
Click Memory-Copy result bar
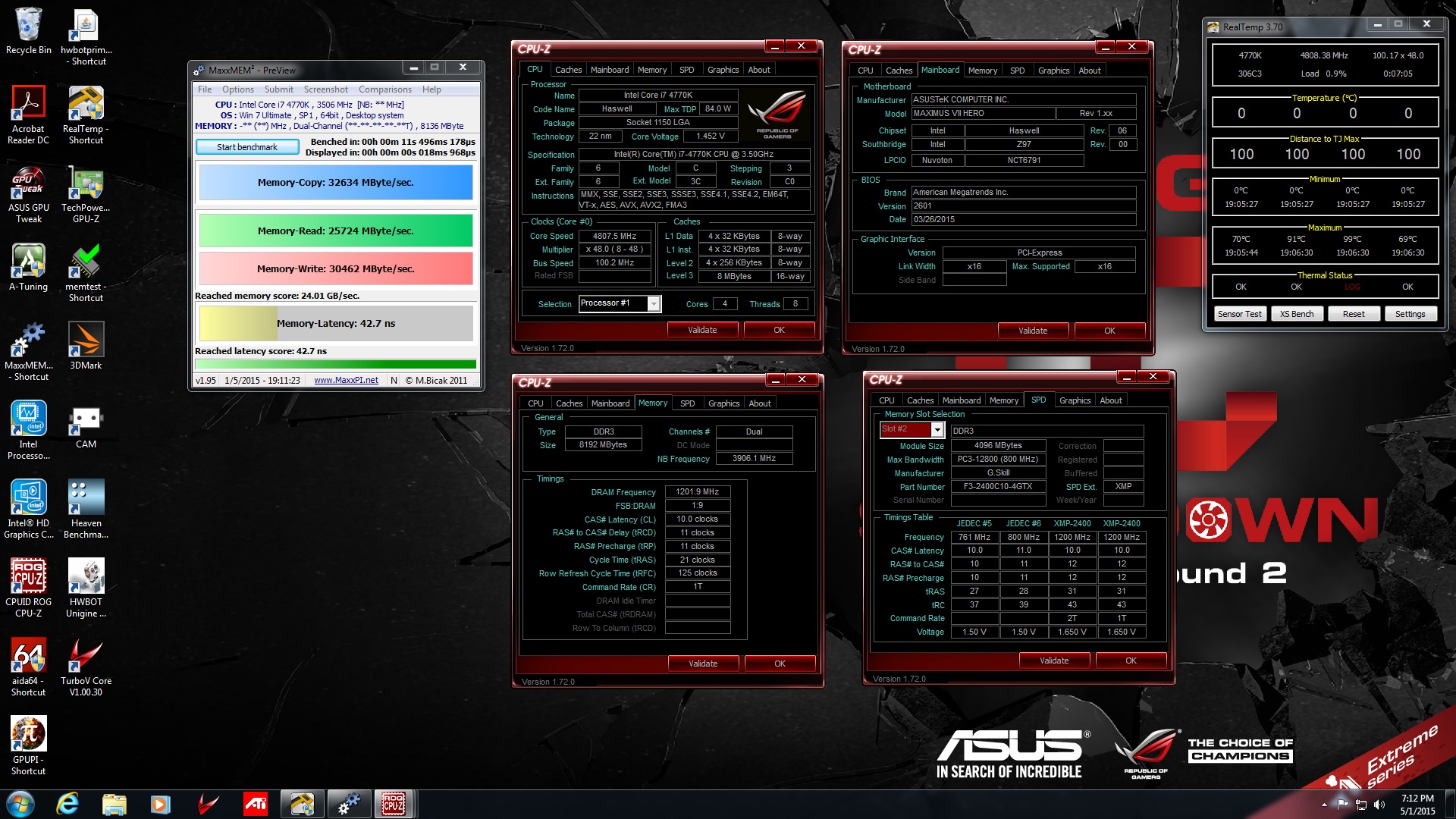pyautogui.click(x=336, y=183)
